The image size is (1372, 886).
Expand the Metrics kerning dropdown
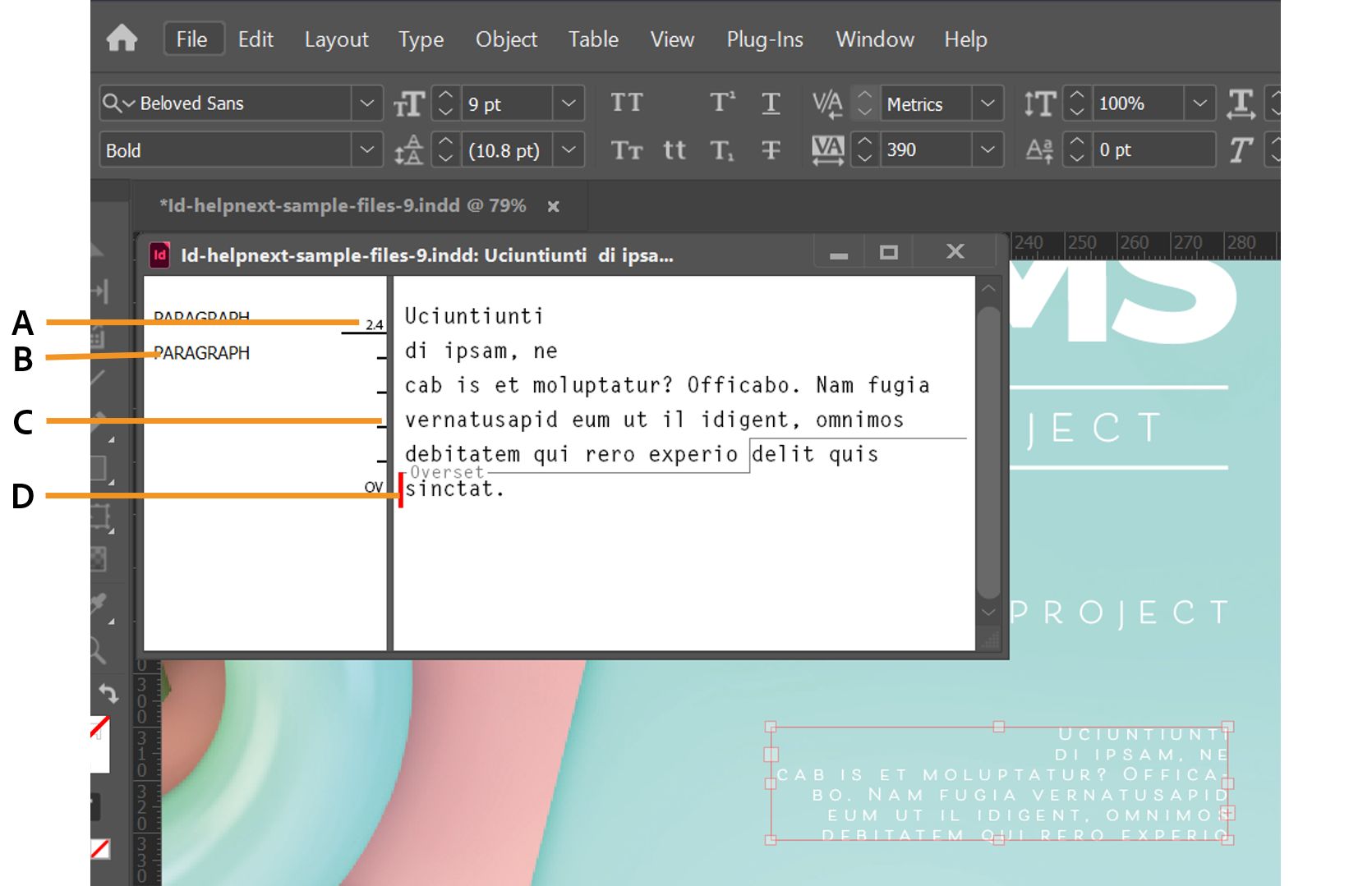tap(988, 103)
